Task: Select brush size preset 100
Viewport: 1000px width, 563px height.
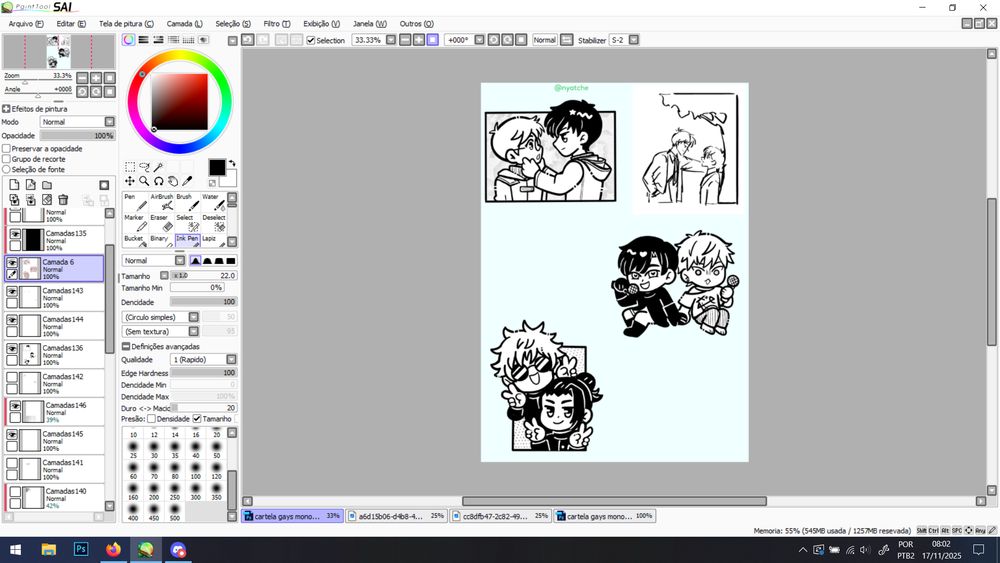Action: [196, 470]
